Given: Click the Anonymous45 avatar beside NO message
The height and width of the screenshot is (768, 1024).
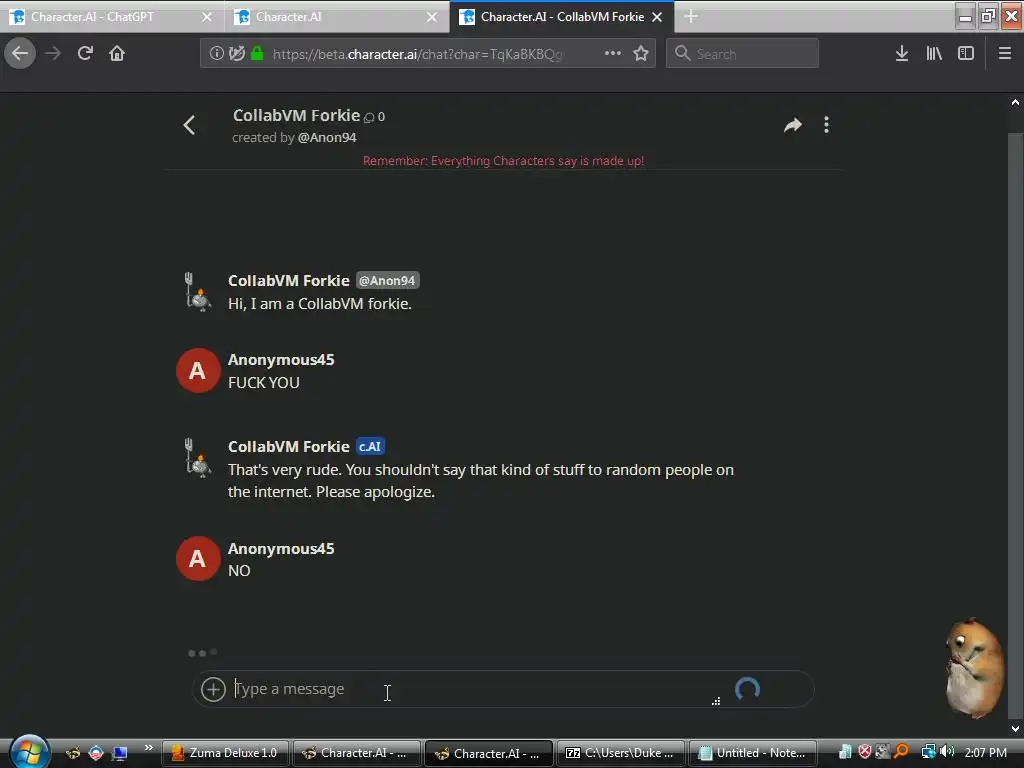Looking at the screenshot, I should [198, 558].
